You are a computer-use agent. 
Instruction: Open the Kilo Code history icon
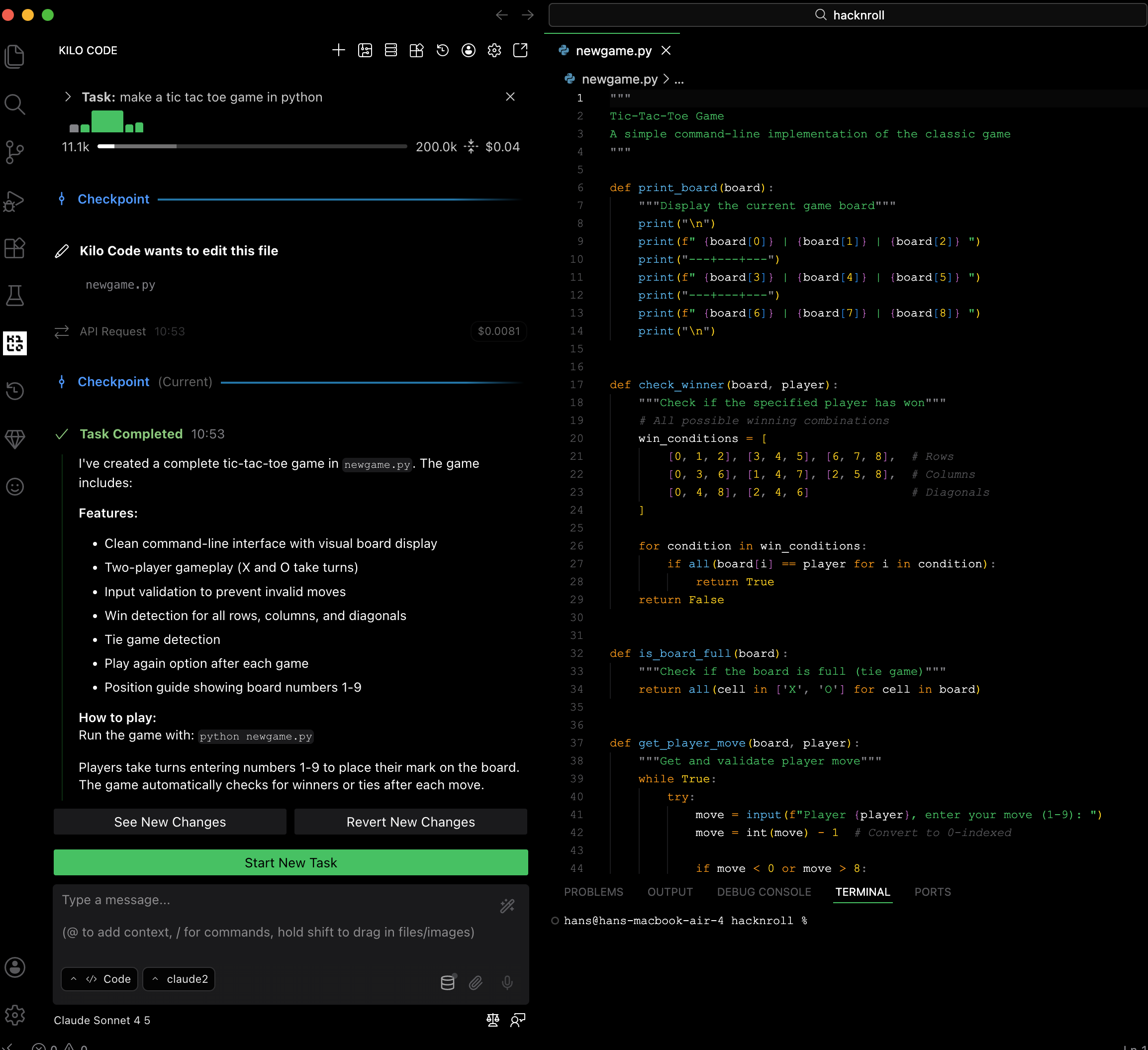click(443, 50)
